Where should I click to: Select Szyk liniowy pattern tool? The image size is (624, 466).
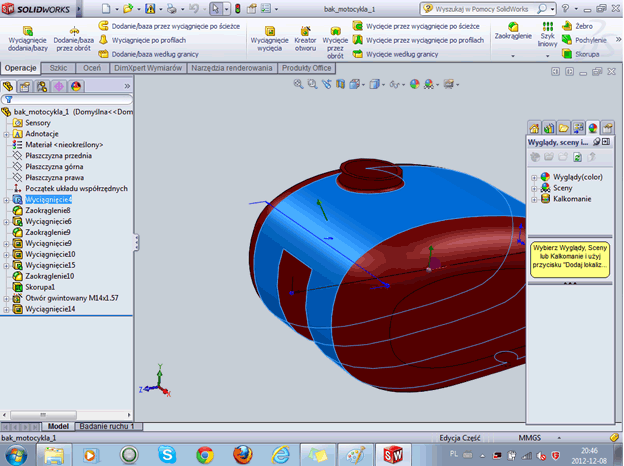(548, 35)
